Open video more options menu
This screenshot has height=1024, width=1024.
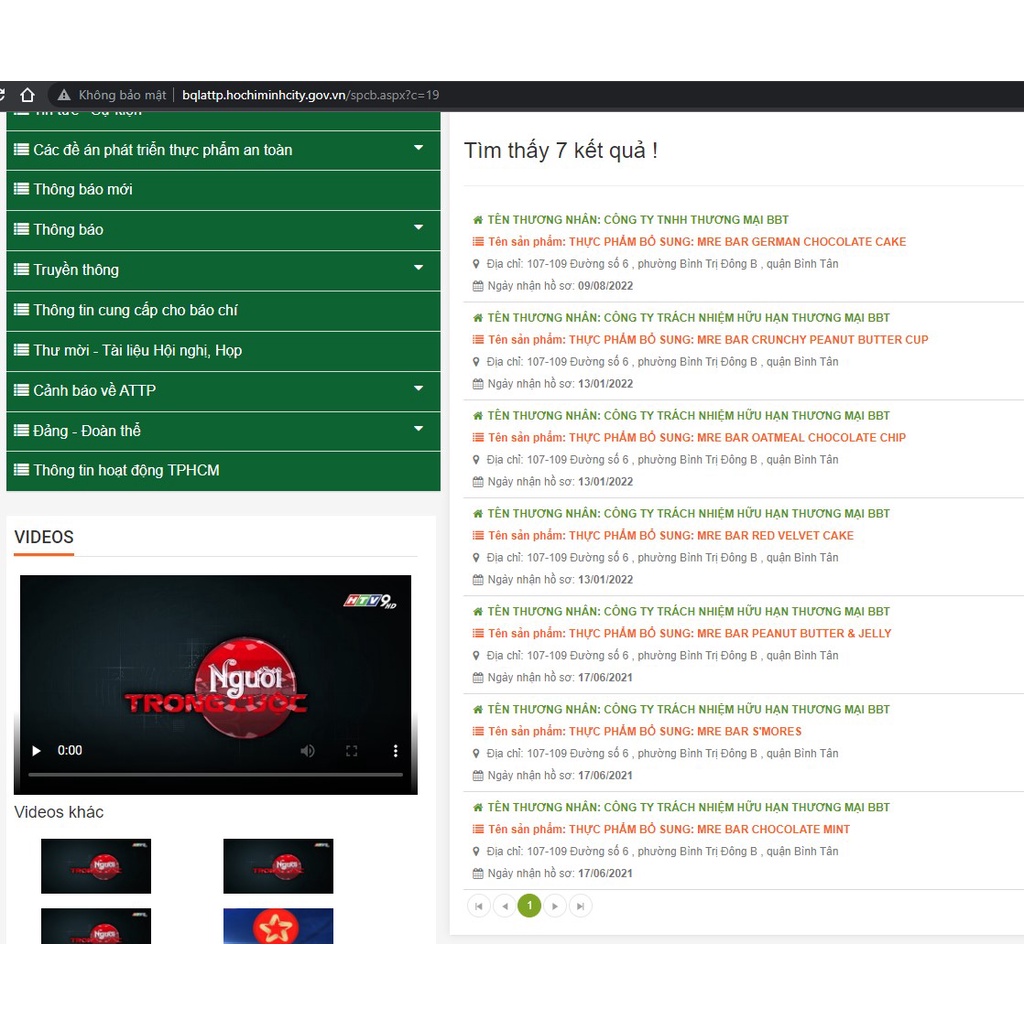pyautogui.click(x=395, y=750)
